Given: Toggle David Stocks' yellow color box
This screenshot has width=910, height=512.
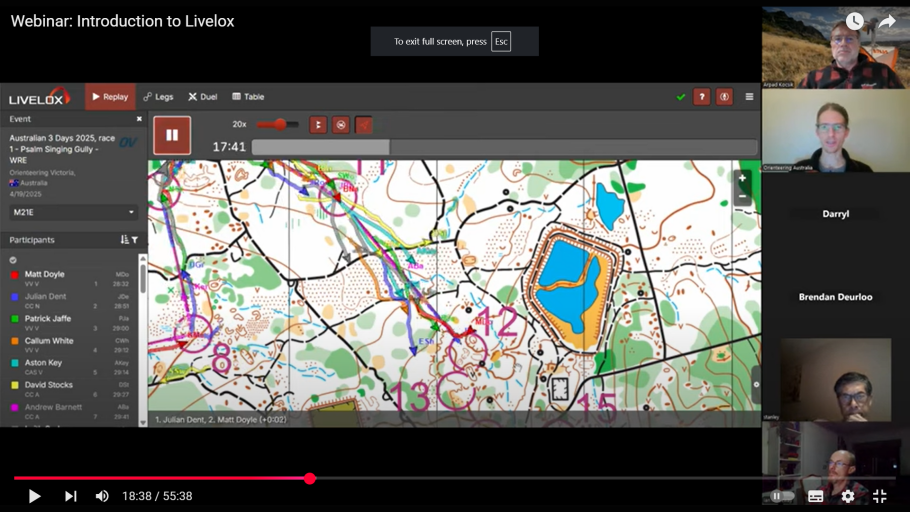Looking at the screenshot, I should click(x=15, y=385).
